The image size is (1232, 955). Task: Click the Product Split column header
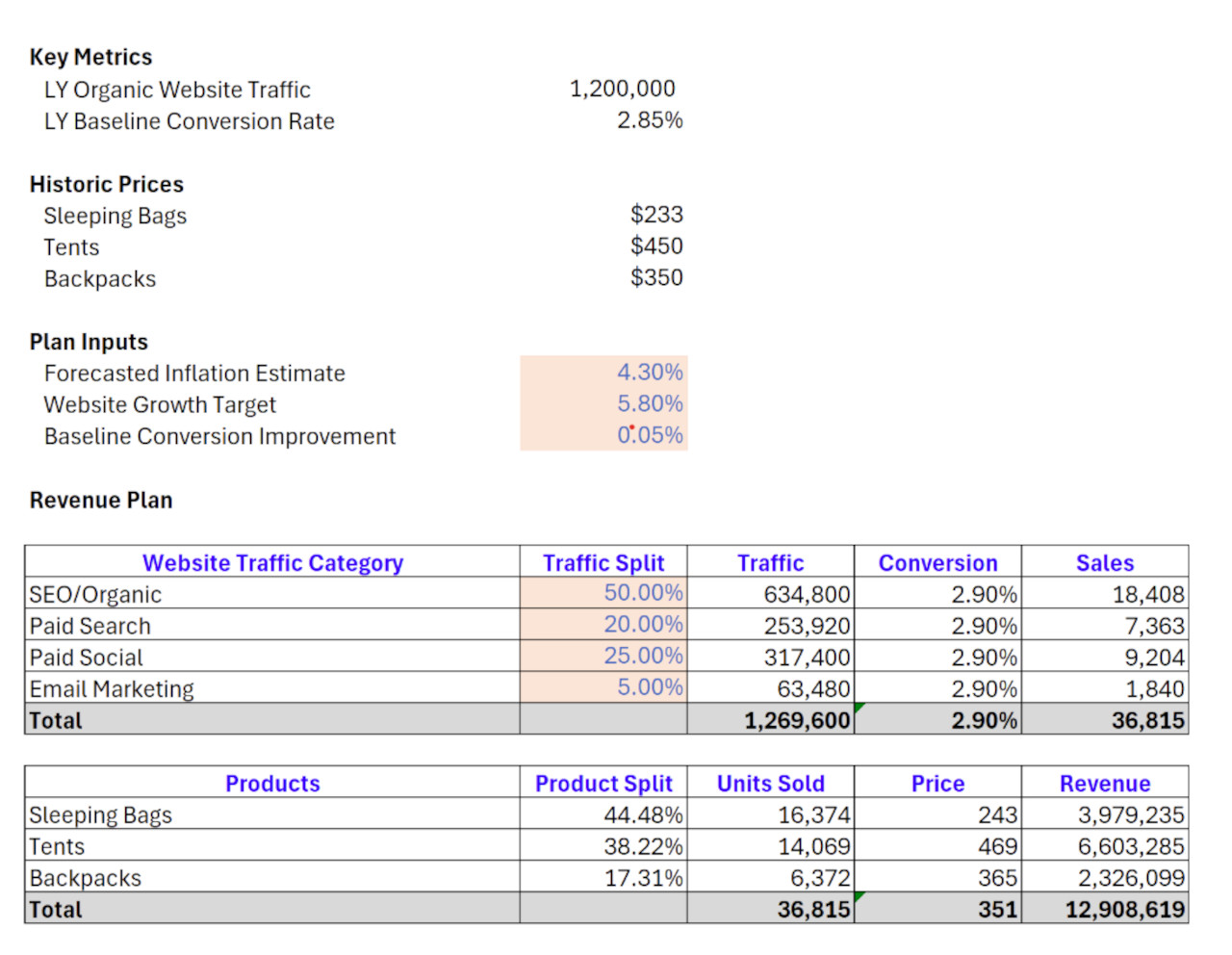pos(603,783)
